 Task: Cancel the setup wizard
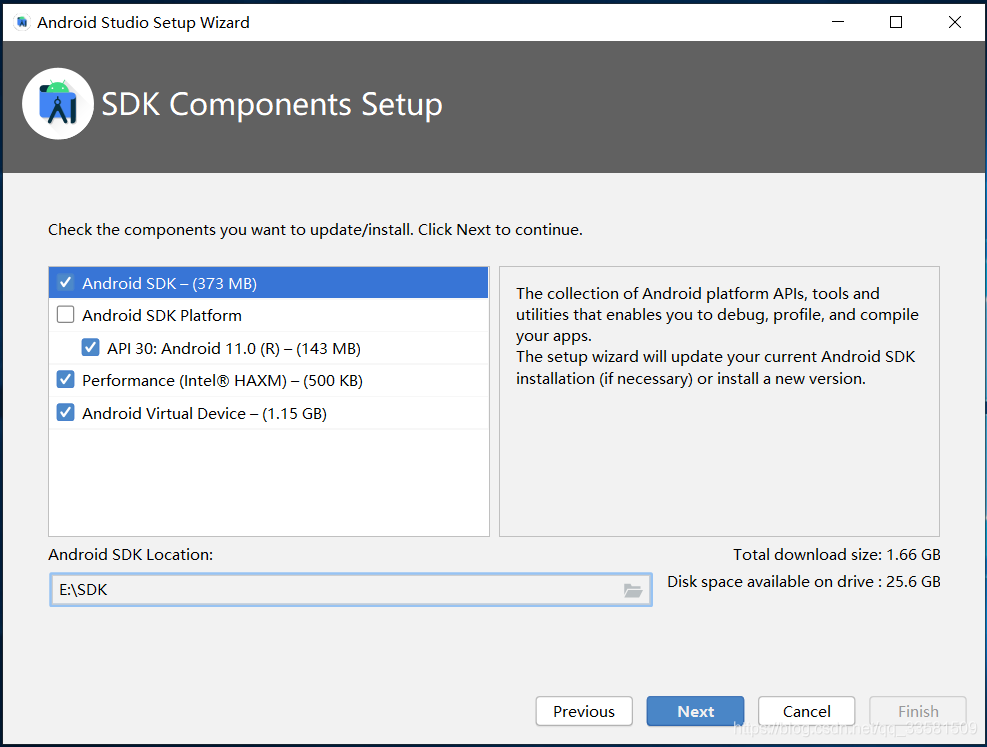coord(806,711)
